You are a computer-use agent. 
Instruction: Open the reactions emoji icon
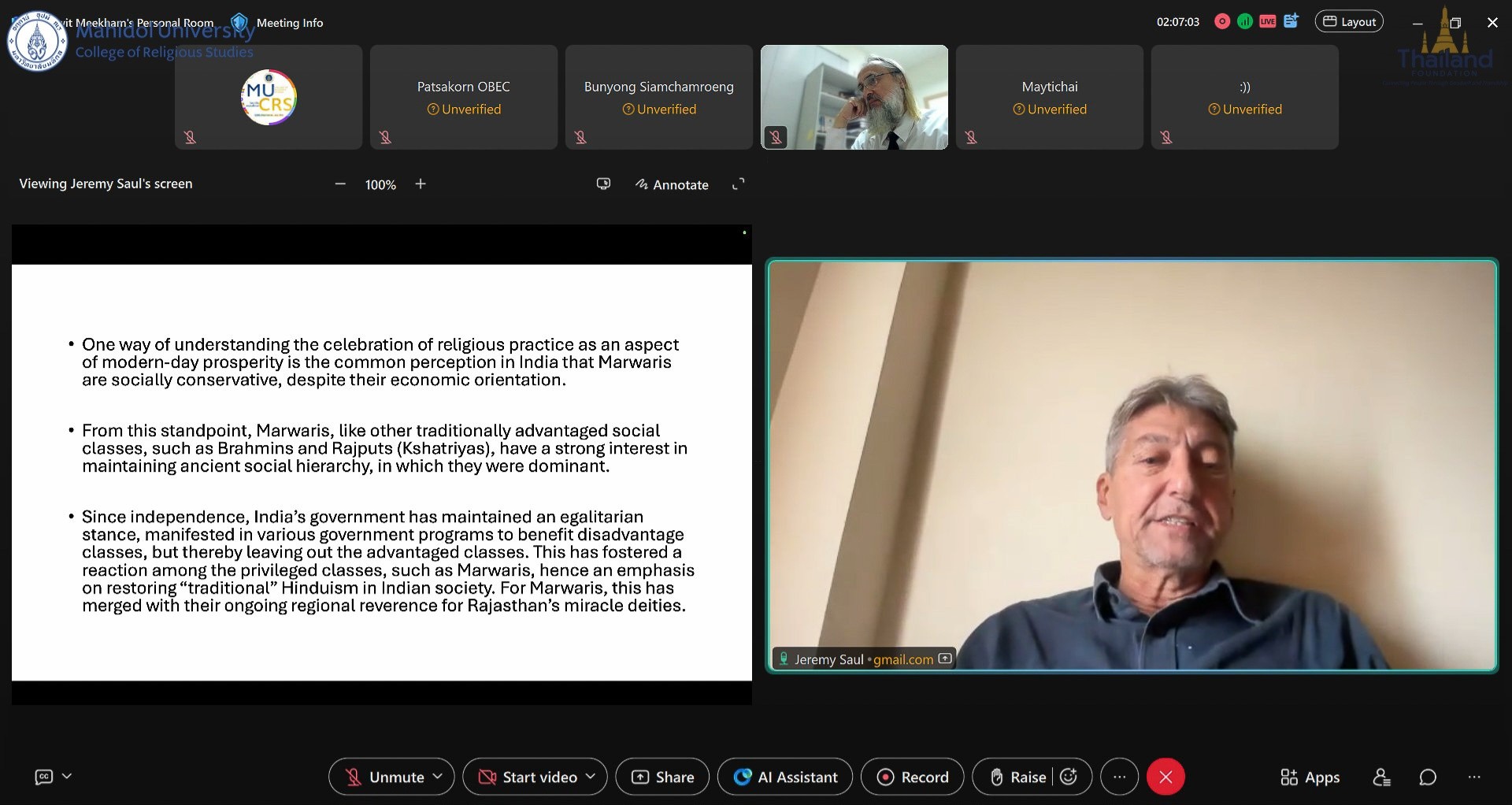[1069, 777]
